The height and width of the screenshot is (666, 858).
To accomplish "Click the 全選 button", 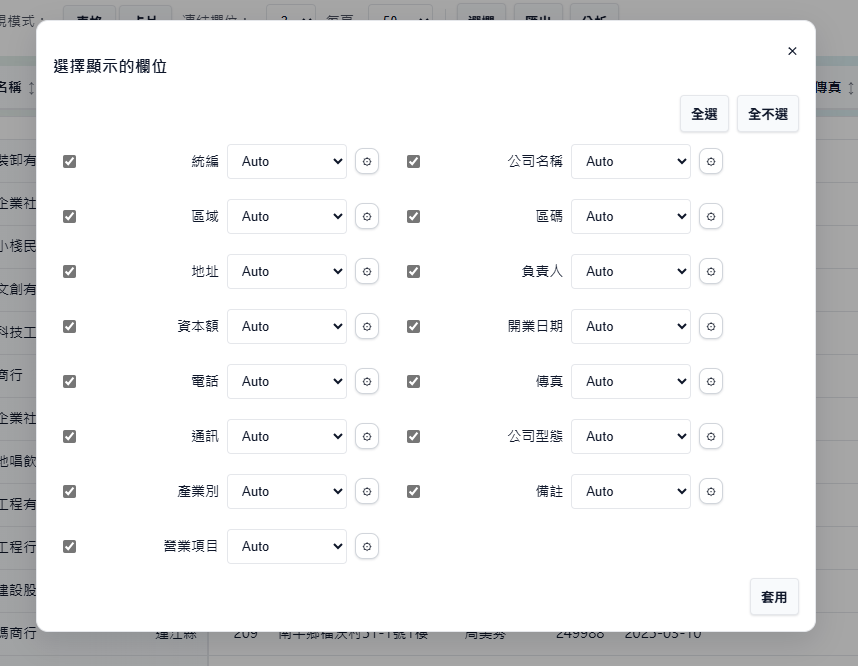I will [704, 114].
